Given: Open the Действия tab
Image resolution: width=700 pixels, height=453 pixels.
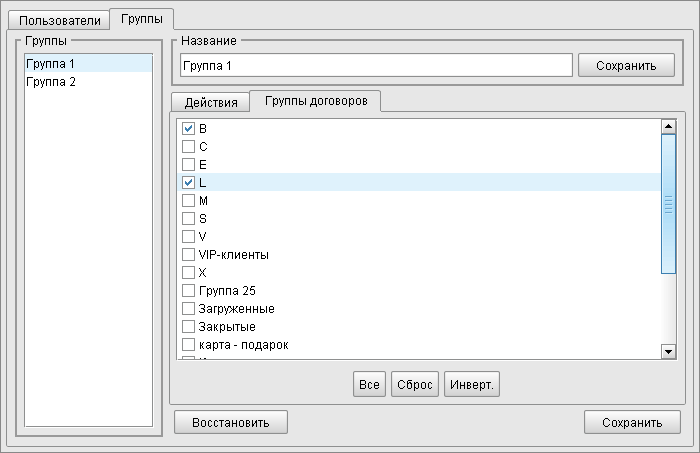Looking at the screenshot, I should click(x=211, y=102).
